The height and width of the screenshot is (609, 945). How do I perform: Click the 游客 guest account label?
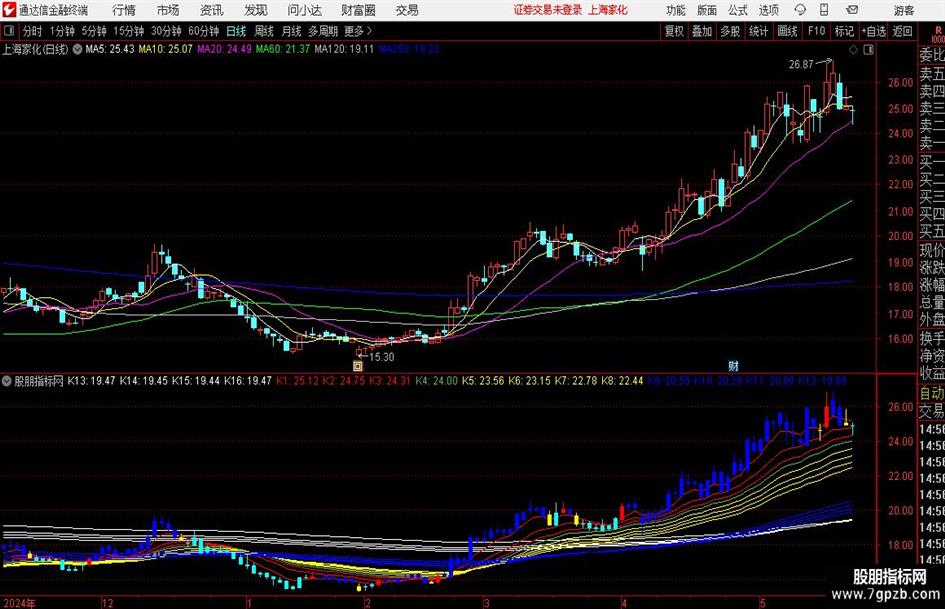click(904, 10)
